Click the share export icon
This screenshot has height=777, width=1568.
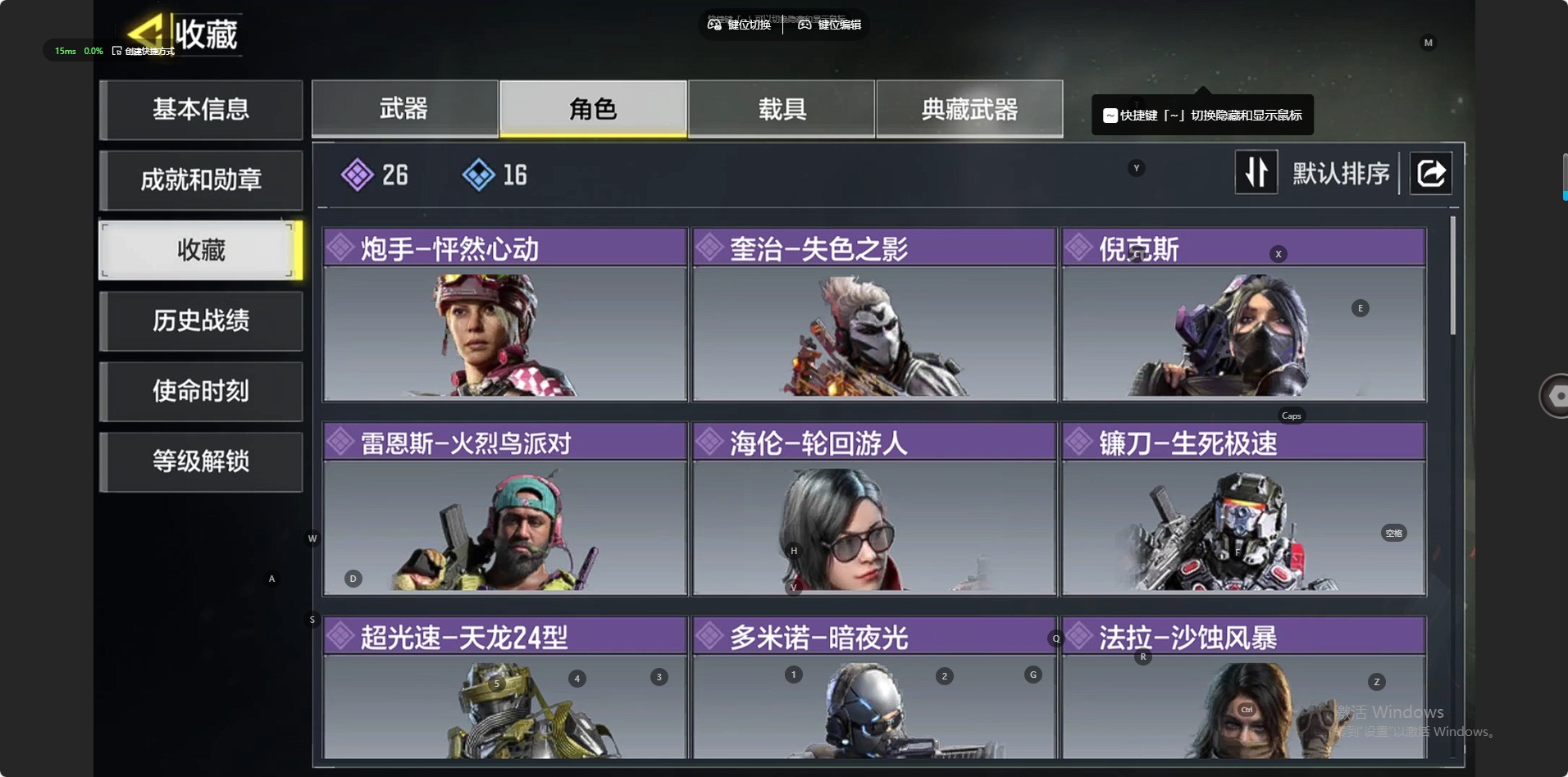(1431, 173)
